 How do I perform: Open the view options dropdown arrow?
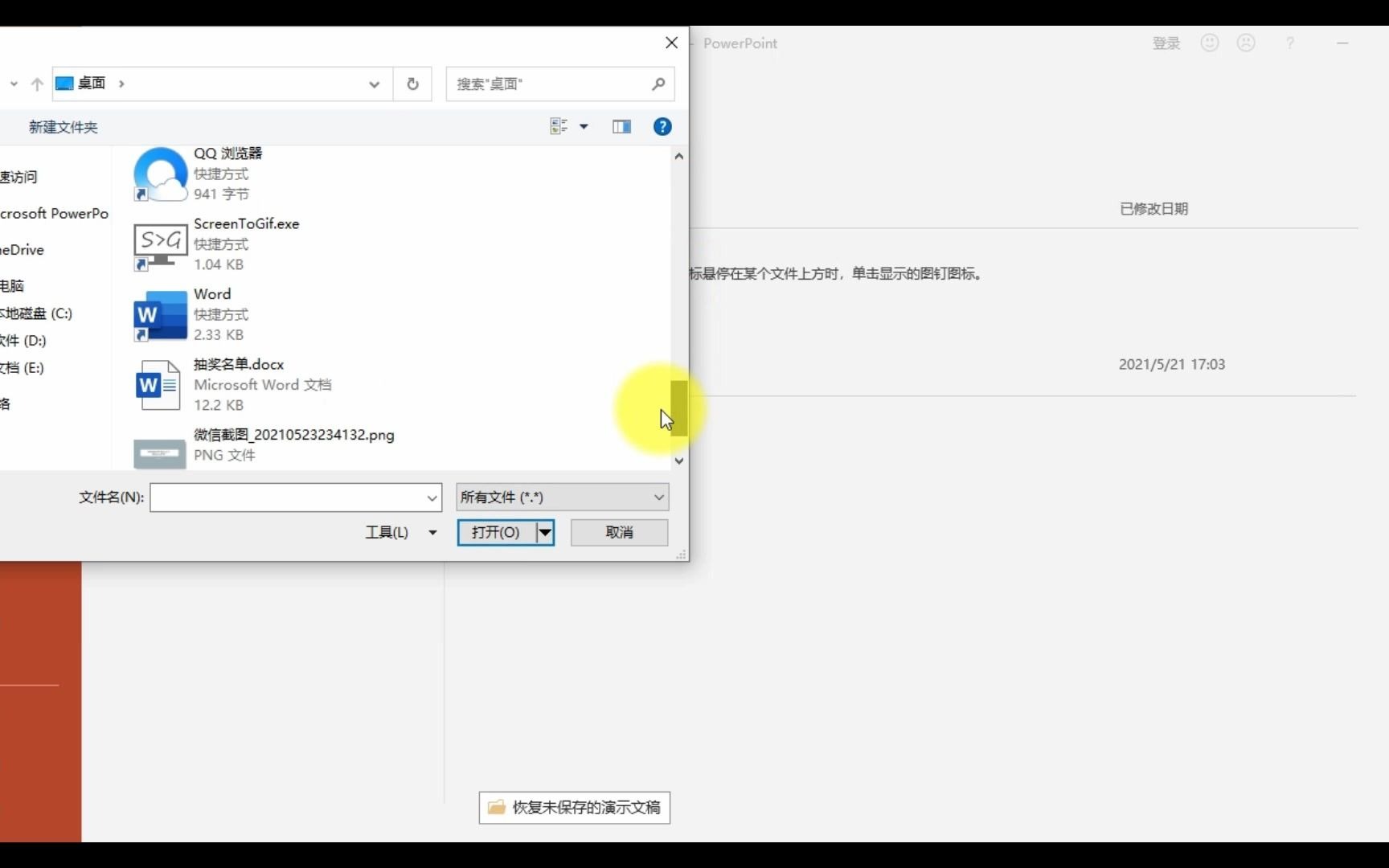pos(584,126)
